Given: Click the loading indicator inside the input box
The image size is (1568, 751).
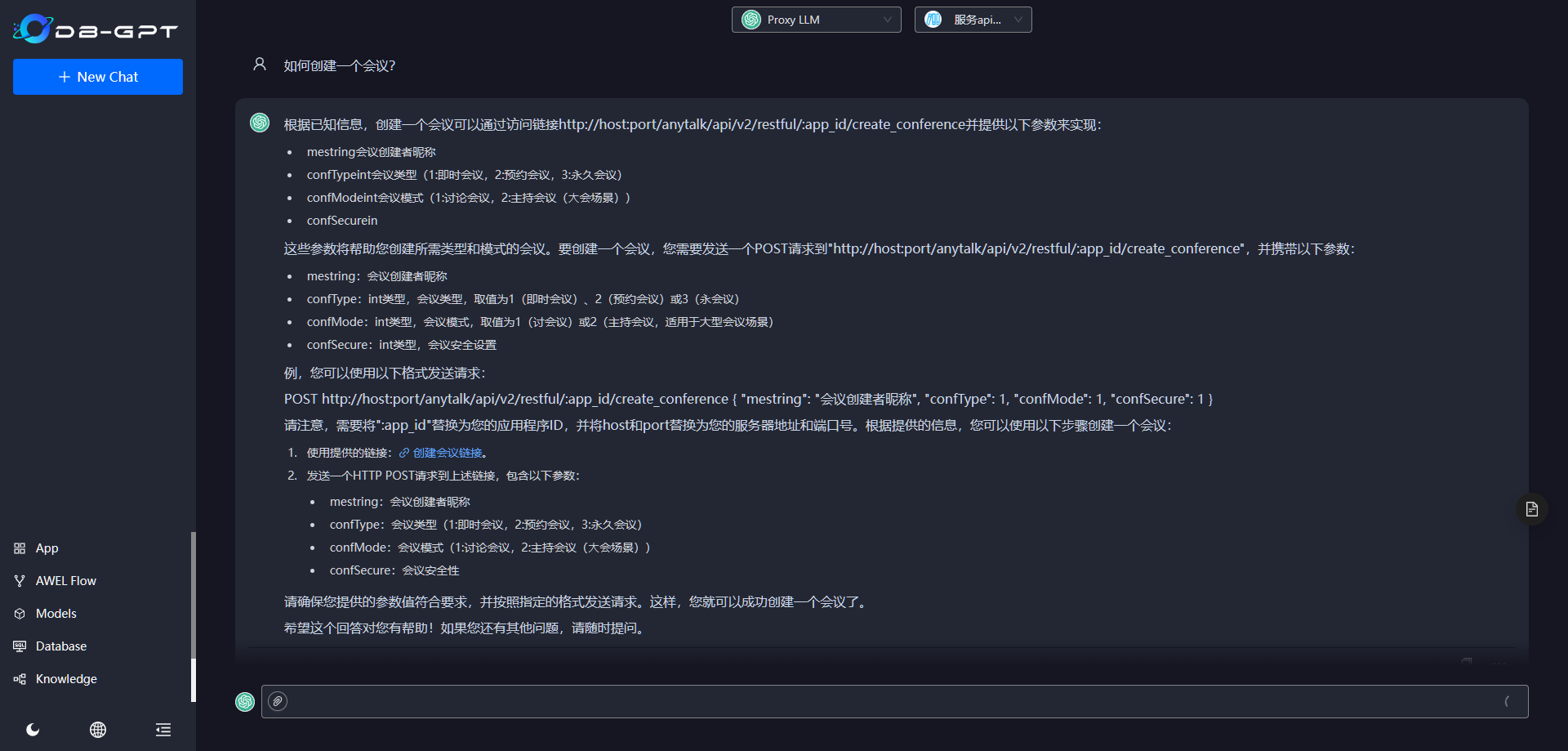Looking at the screenshot, I should coord(1507,701).
